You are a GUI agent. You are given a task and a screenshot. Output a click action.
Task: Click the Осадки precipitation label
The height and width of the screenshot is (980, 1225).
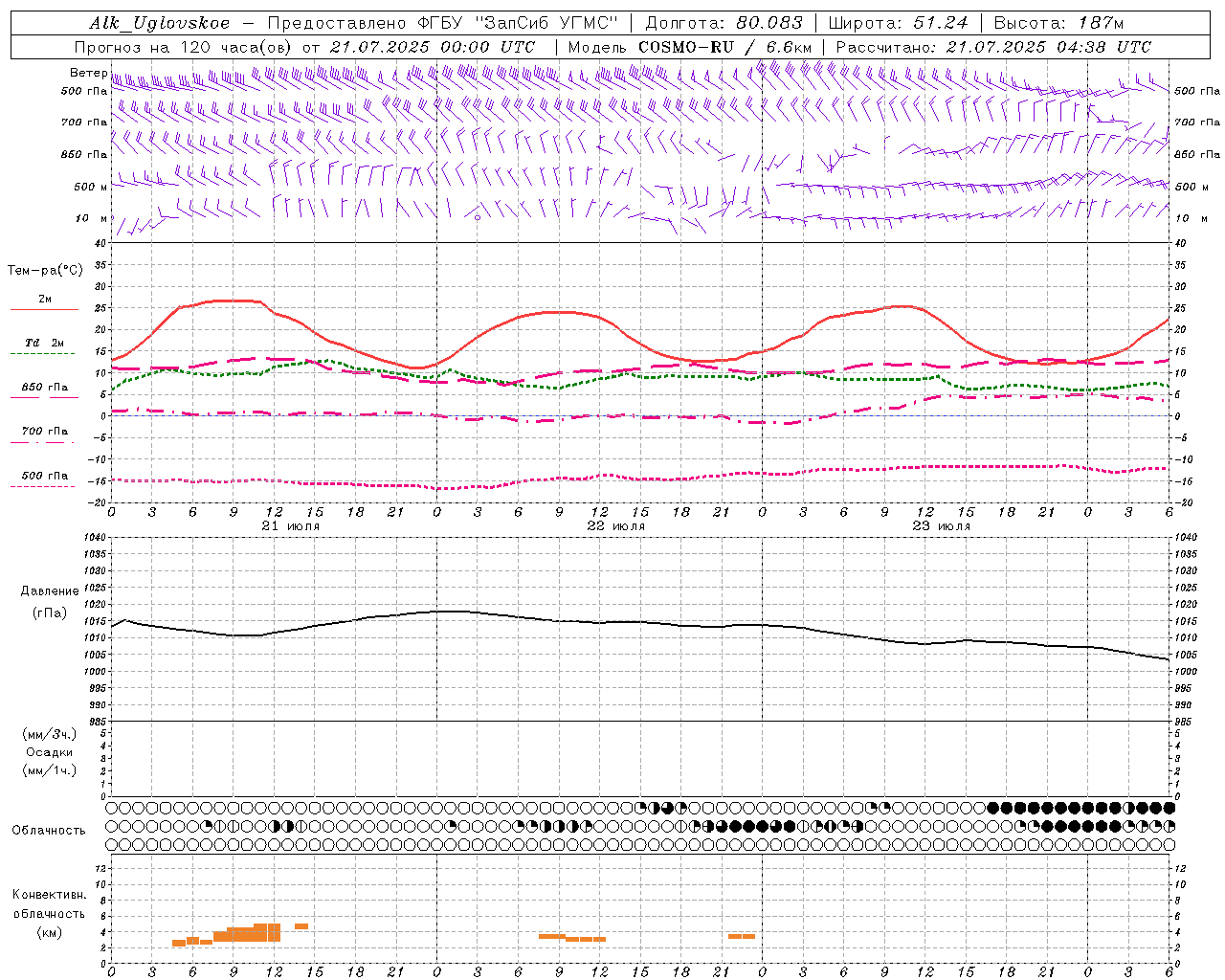50,752
